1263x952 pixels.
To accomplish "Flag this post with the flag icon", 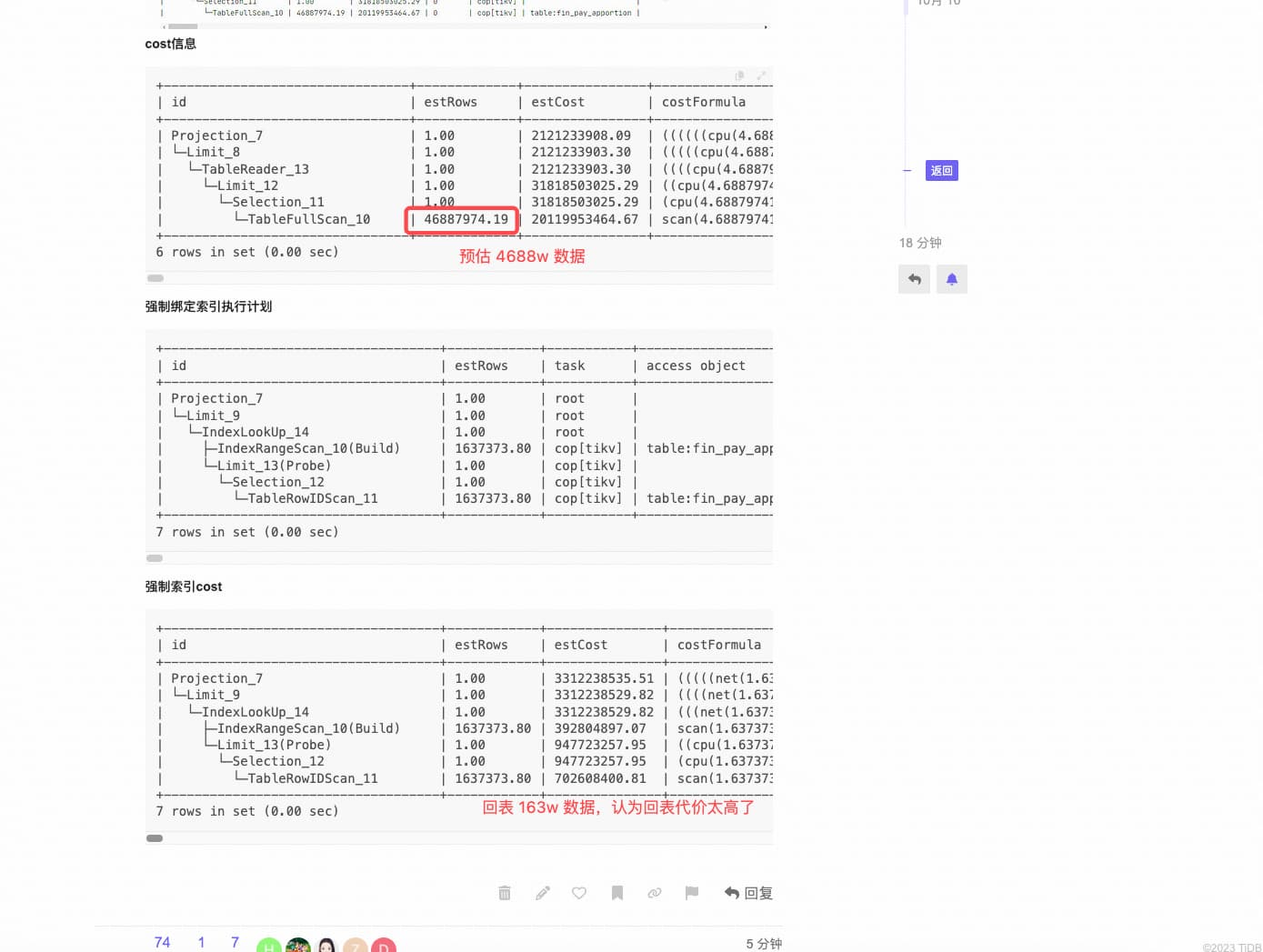I will coord(692,893).
